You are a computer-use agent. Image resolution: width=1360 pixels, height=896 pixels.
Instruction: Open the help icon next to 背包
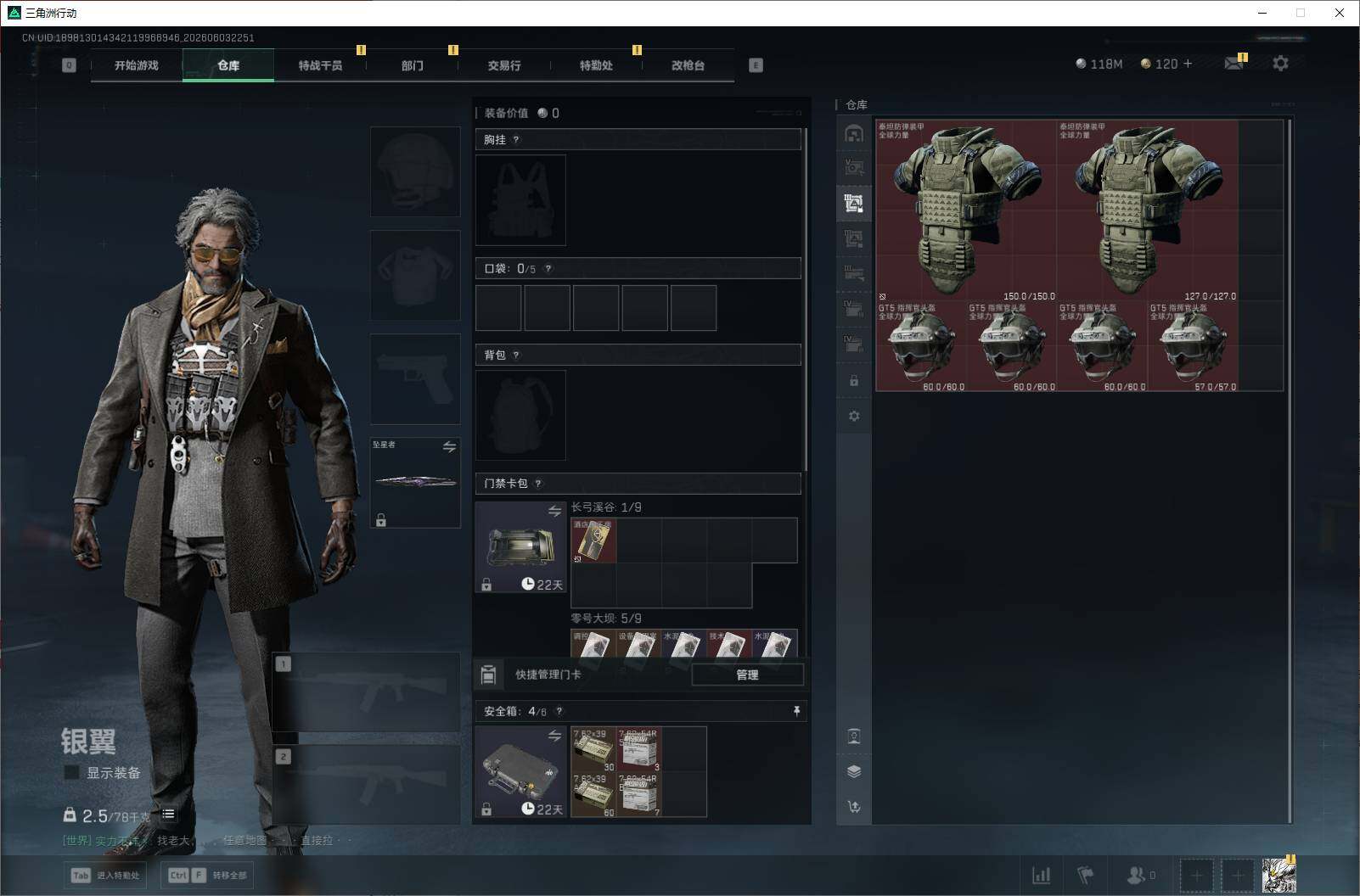click(516, 356)
